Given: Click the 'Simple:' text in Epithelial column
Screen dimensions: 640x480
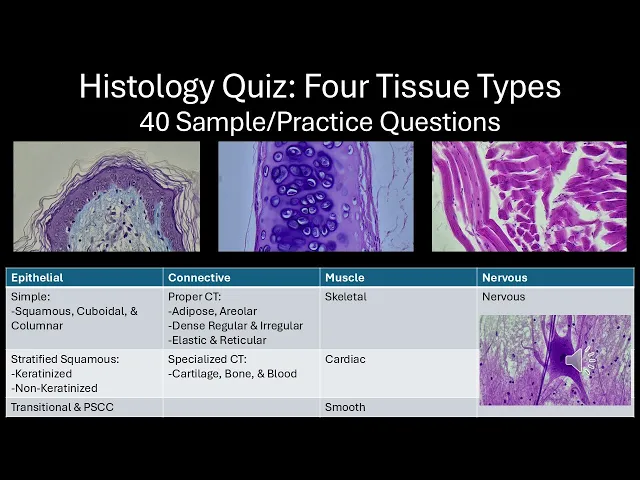Looking at the screenshot, I should [x=30, y=297].
